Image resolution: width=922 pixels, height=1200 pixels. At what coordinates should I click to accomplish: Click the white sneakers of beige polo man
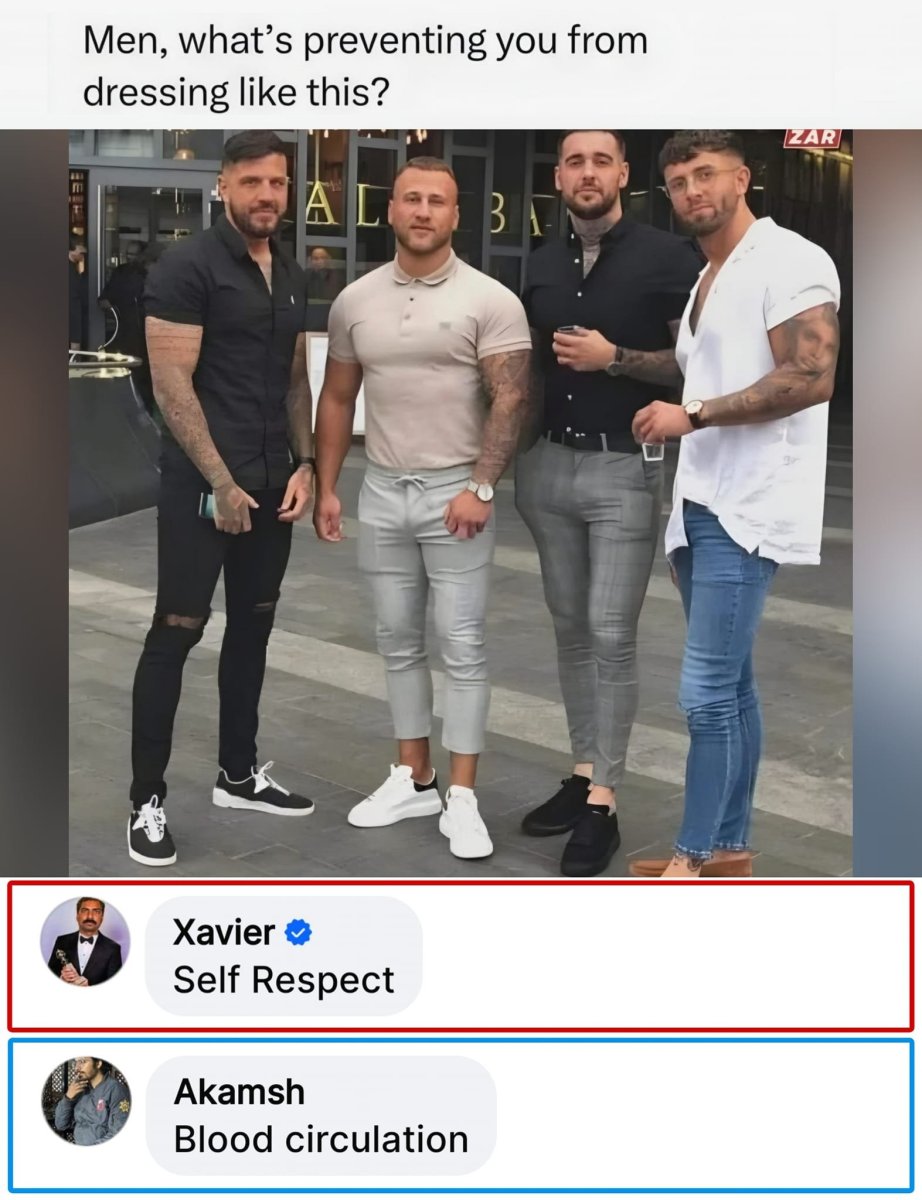pos(420,808)
